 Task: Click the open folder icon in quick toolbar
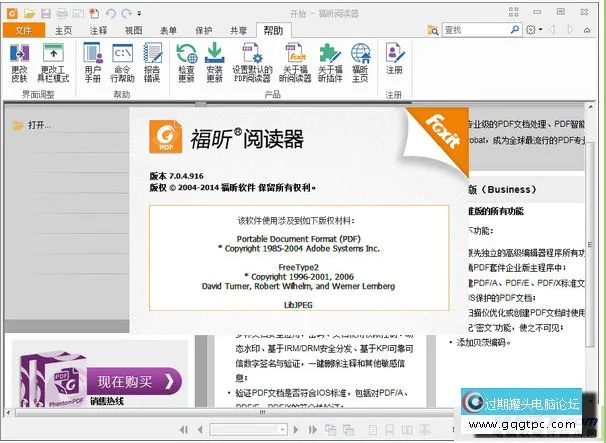tap(29, 14)
